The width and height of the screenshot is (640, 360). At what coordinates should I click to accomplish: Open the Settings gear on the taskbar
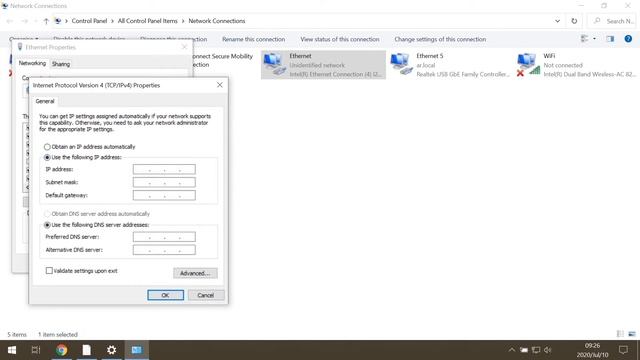click(111, 350)
